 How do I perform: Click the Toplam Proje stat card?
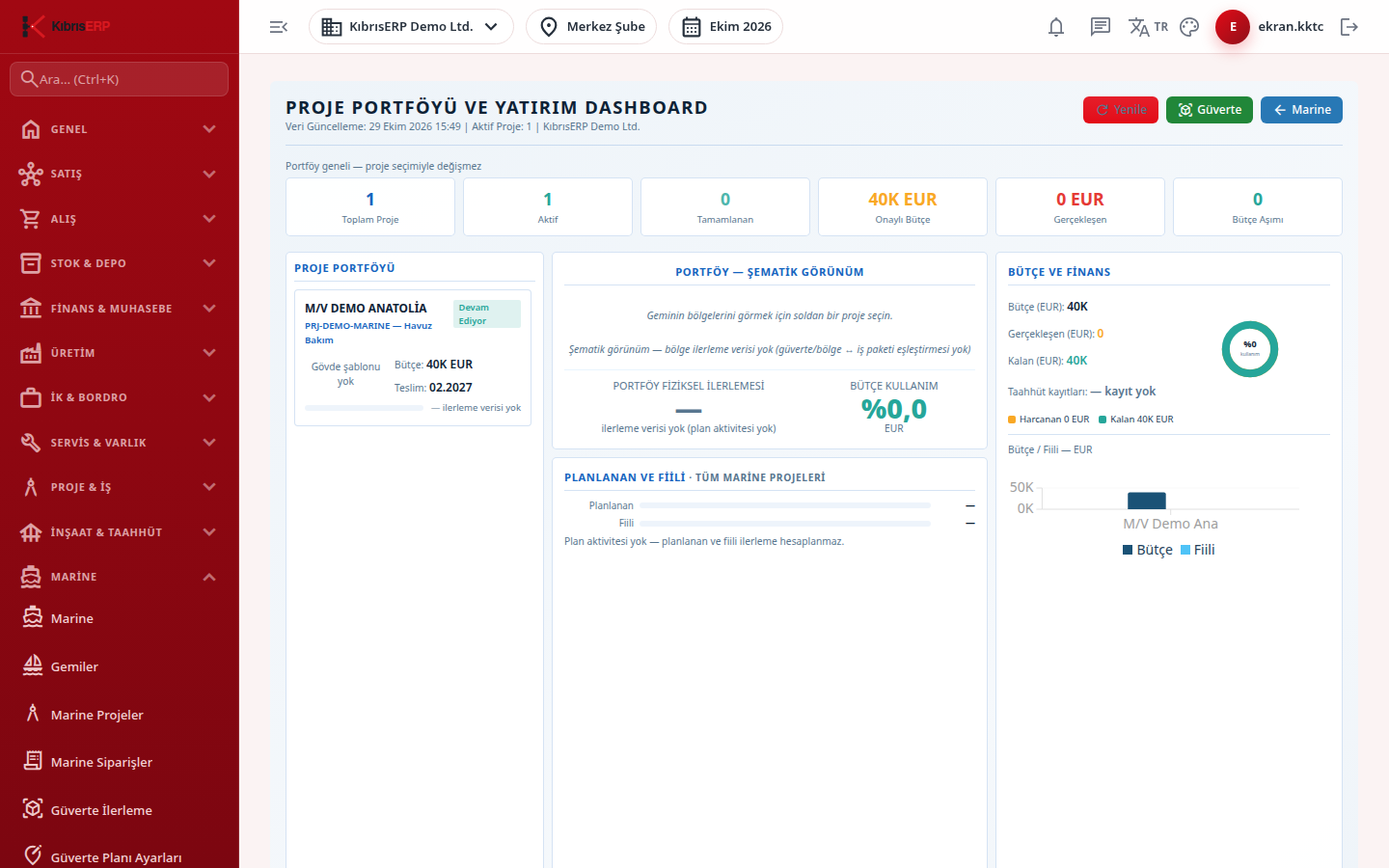click(370, 206)
